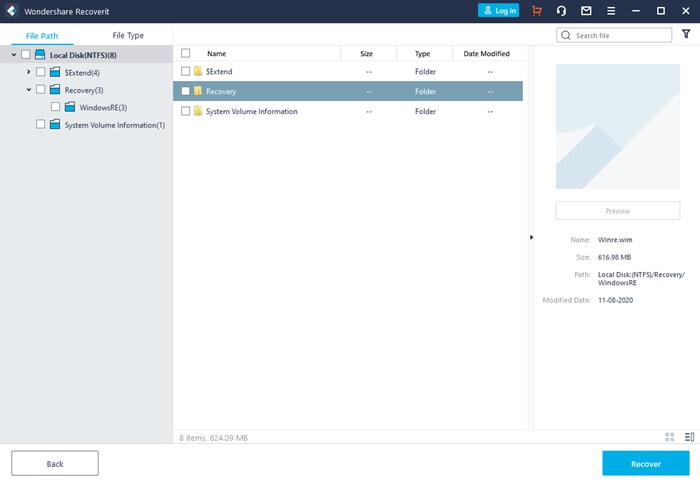Toggle the select-all checkbox in header

(186, 53)
